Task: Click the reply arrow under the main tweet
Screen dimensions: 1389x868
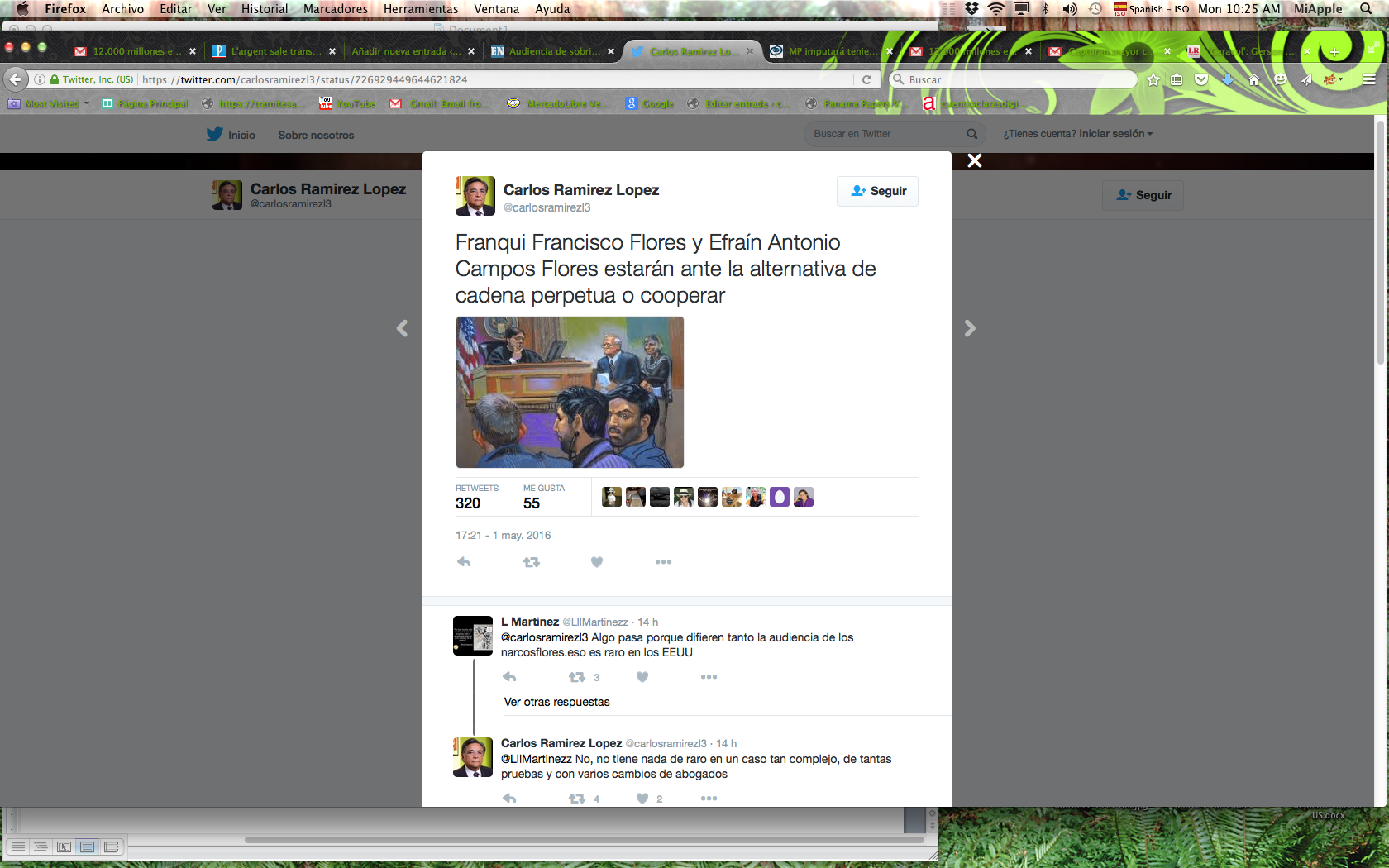Action: tap(464, 562)
